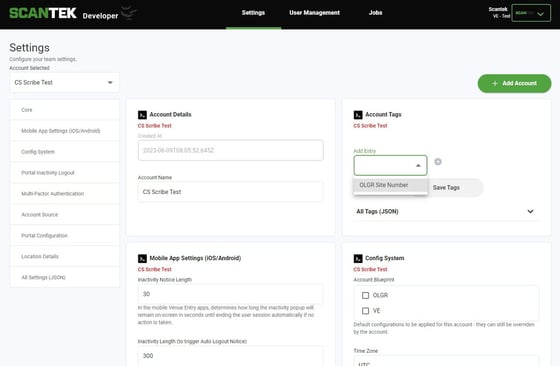Click the Account Name field
Image resolution: width=560 pixels, height=366 pixels.
click(231, 192)
